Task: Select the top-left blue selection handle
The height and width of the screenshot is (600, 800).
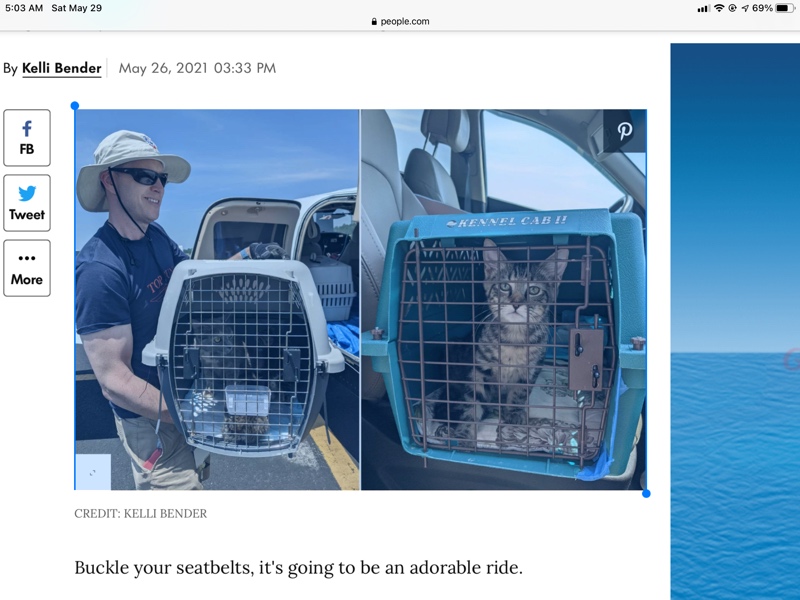Action: [x=74, y=106]
